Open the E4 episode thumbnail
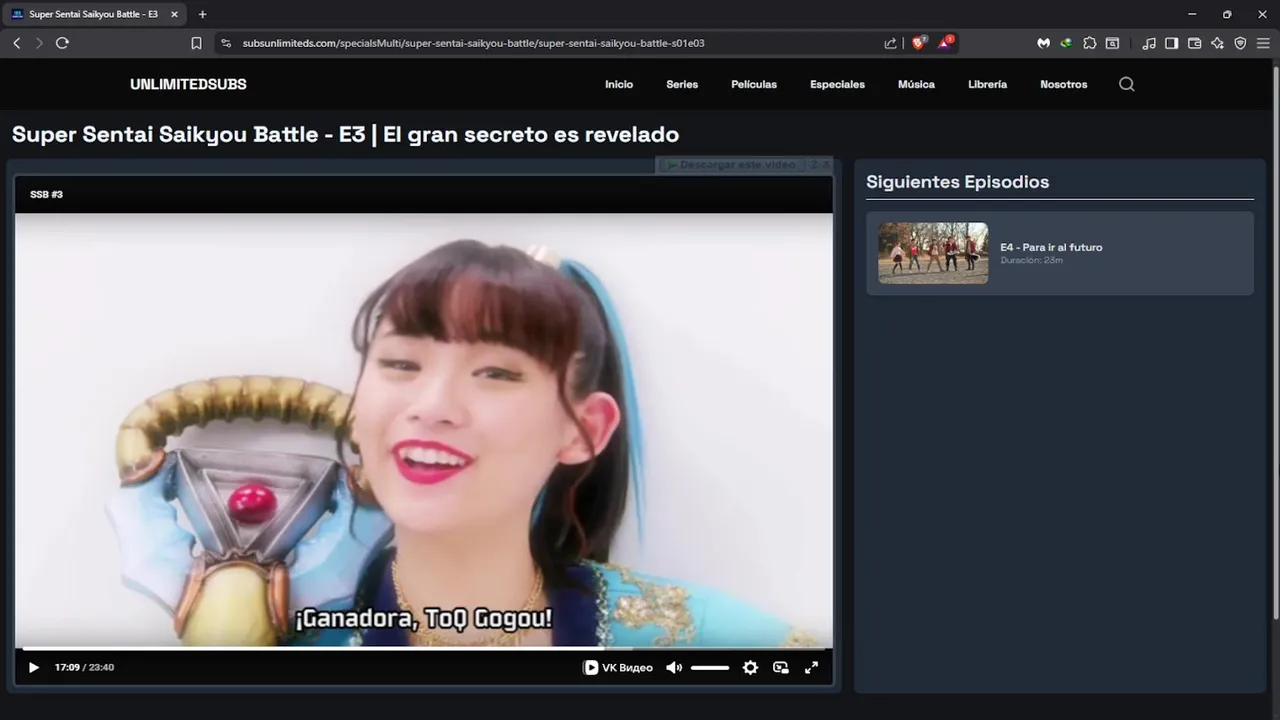The height and width of the screenshot is (720, 1280). click(933, 253)
